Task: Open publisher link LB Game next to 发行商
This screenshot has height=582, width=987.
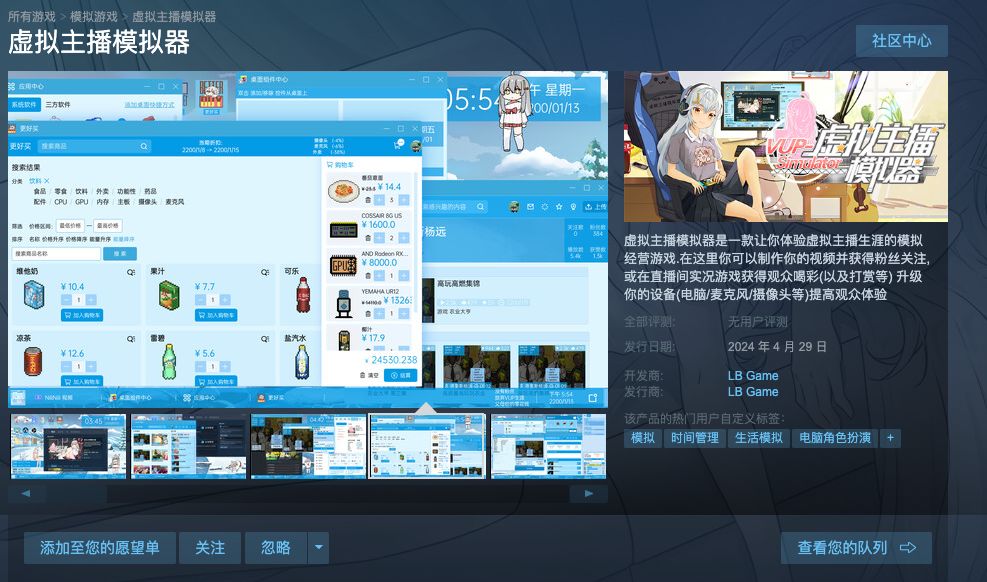Action: click(753, 391)
